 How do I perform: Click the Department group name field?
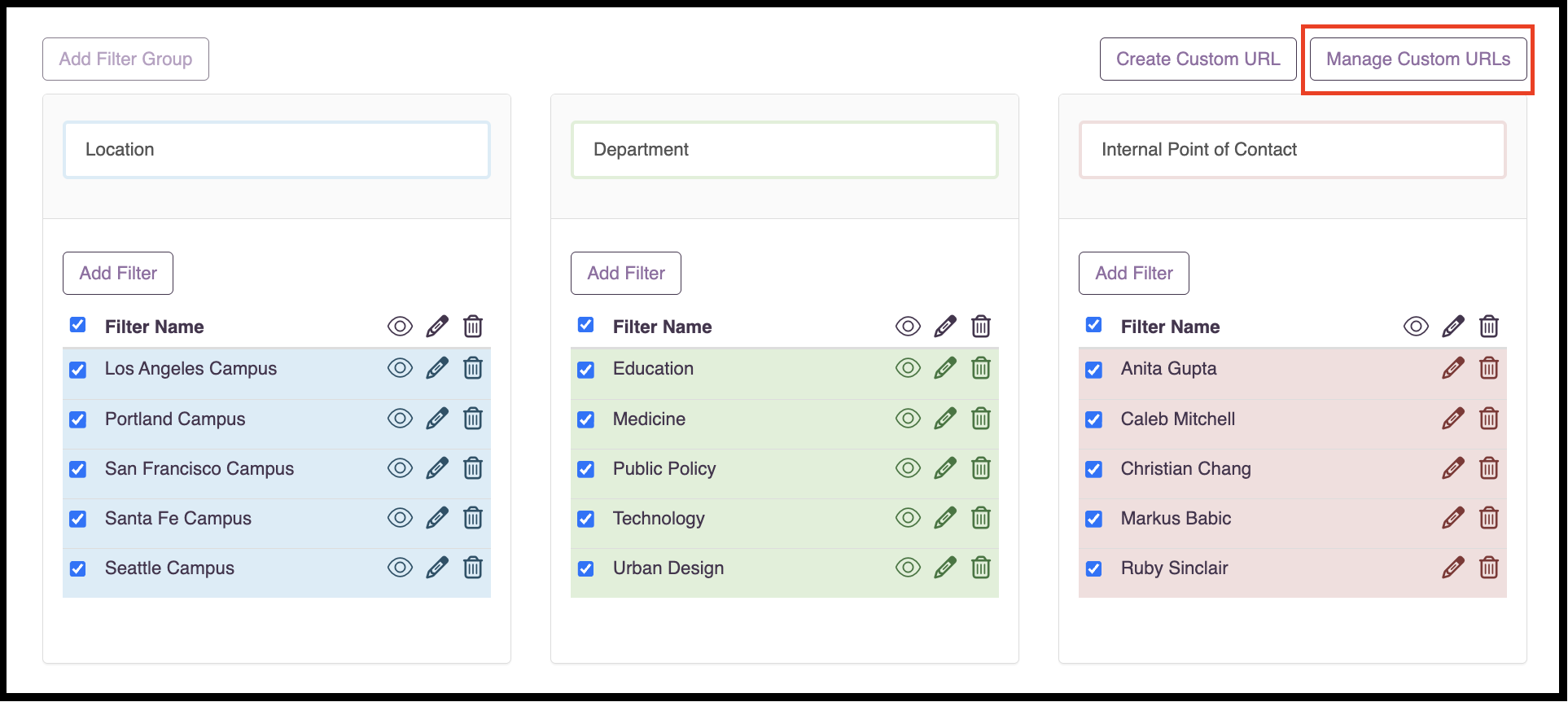tap(785, 150)
